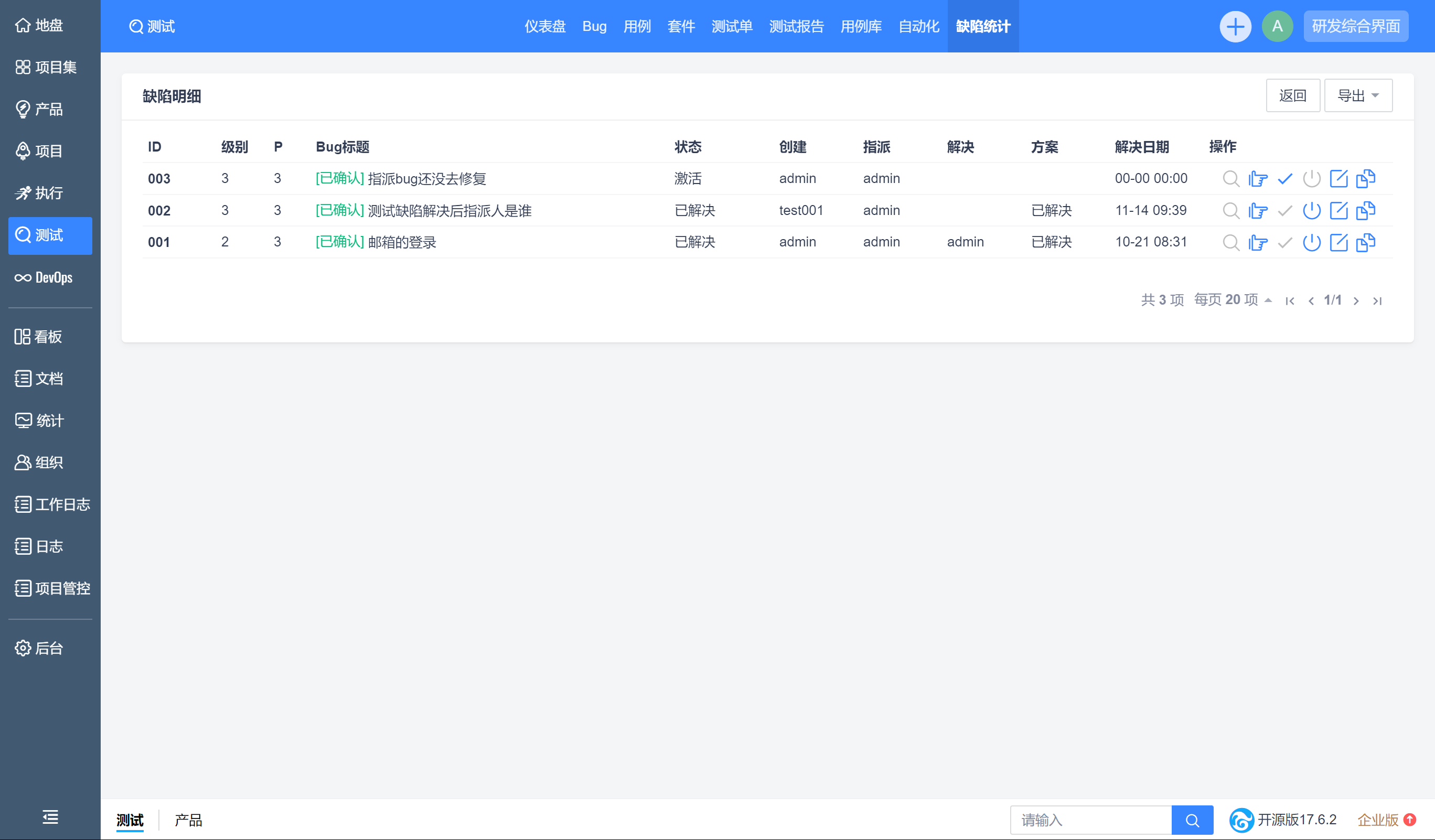This screenshot has height=840, width=1435.
Task: Assign bug 001 with hand icon
Action: 1257,242
